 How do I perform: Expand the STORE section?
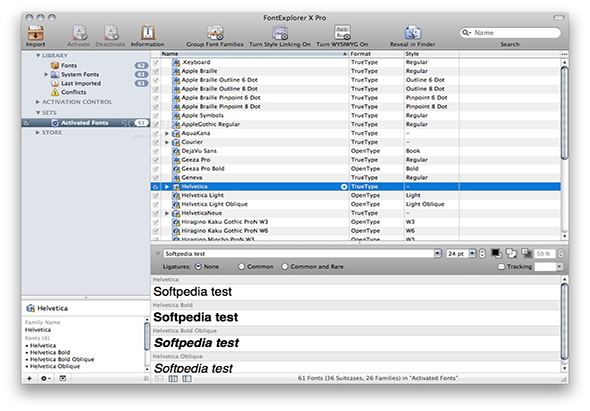(x=38, y=132)
